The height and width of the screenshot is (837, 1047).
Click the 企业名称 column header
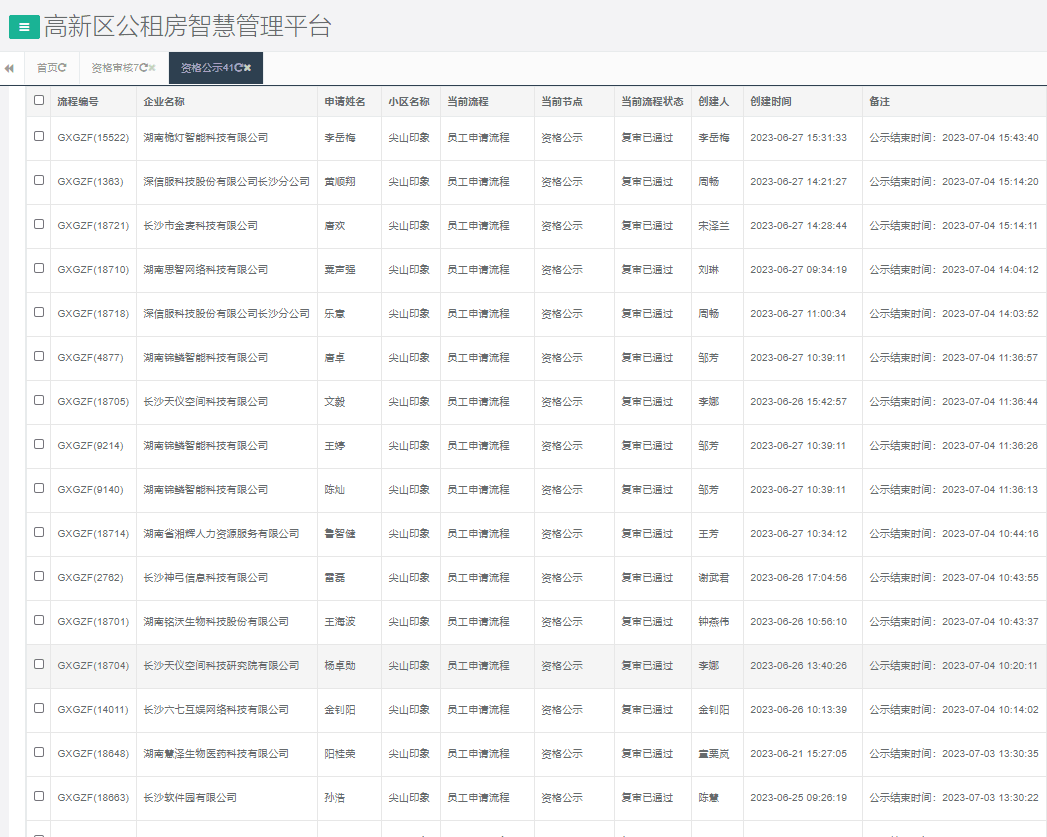pyautogui.click(x=164, y=102)
